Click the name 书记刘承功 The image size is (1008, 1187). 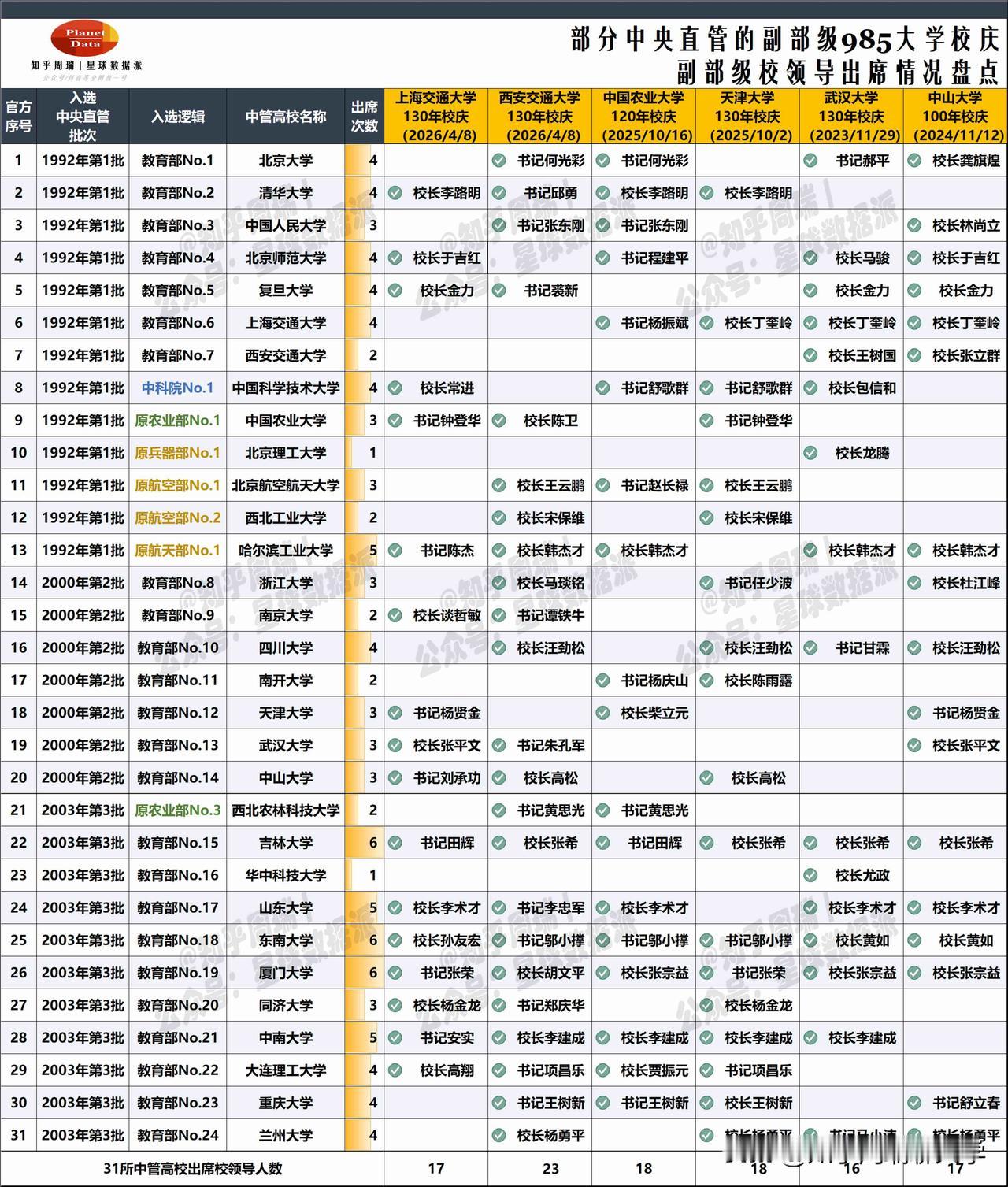(x=447, y=778)
